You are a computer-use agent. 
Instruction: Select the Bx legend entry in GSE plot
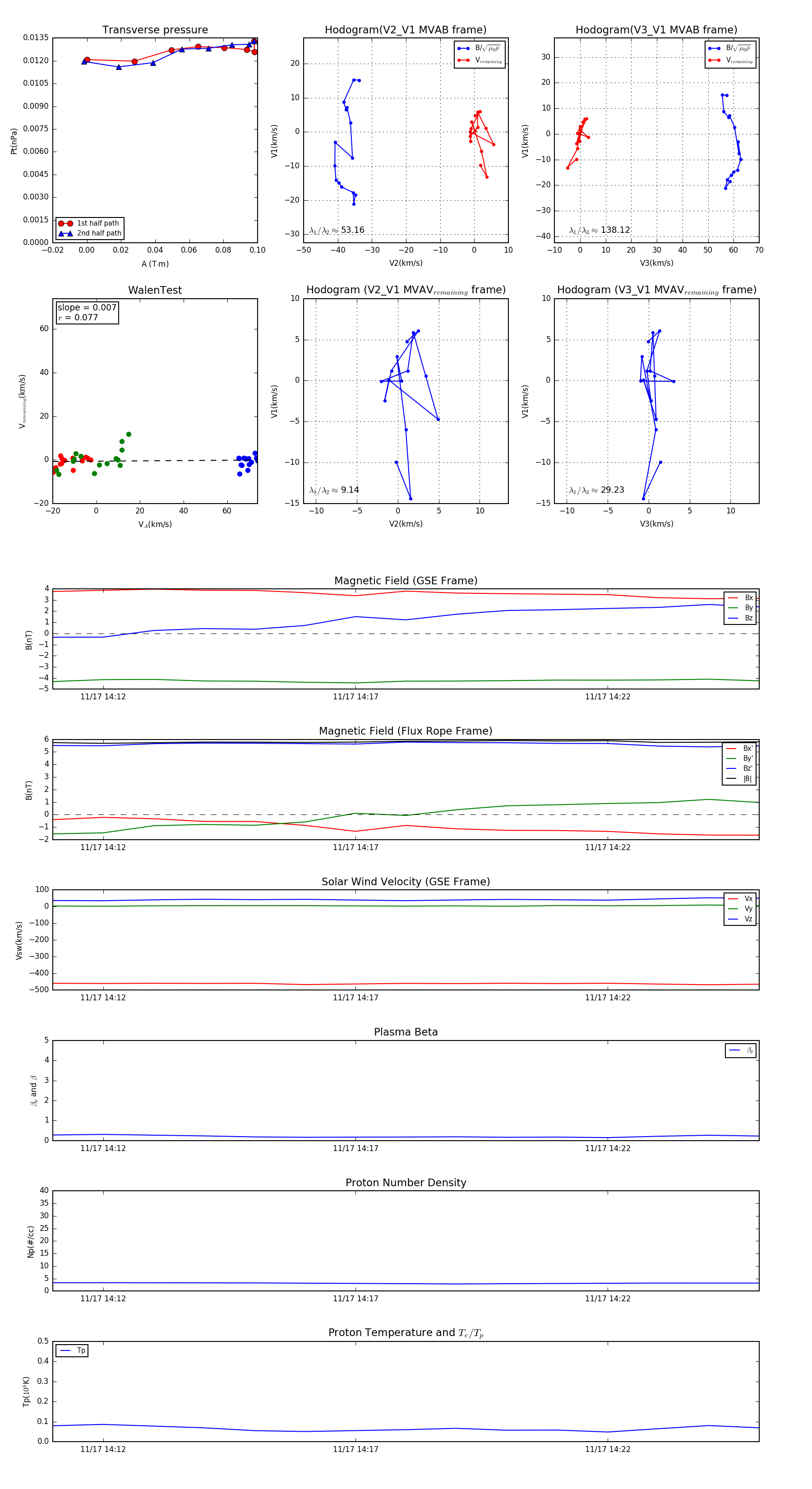pos(740,598)
